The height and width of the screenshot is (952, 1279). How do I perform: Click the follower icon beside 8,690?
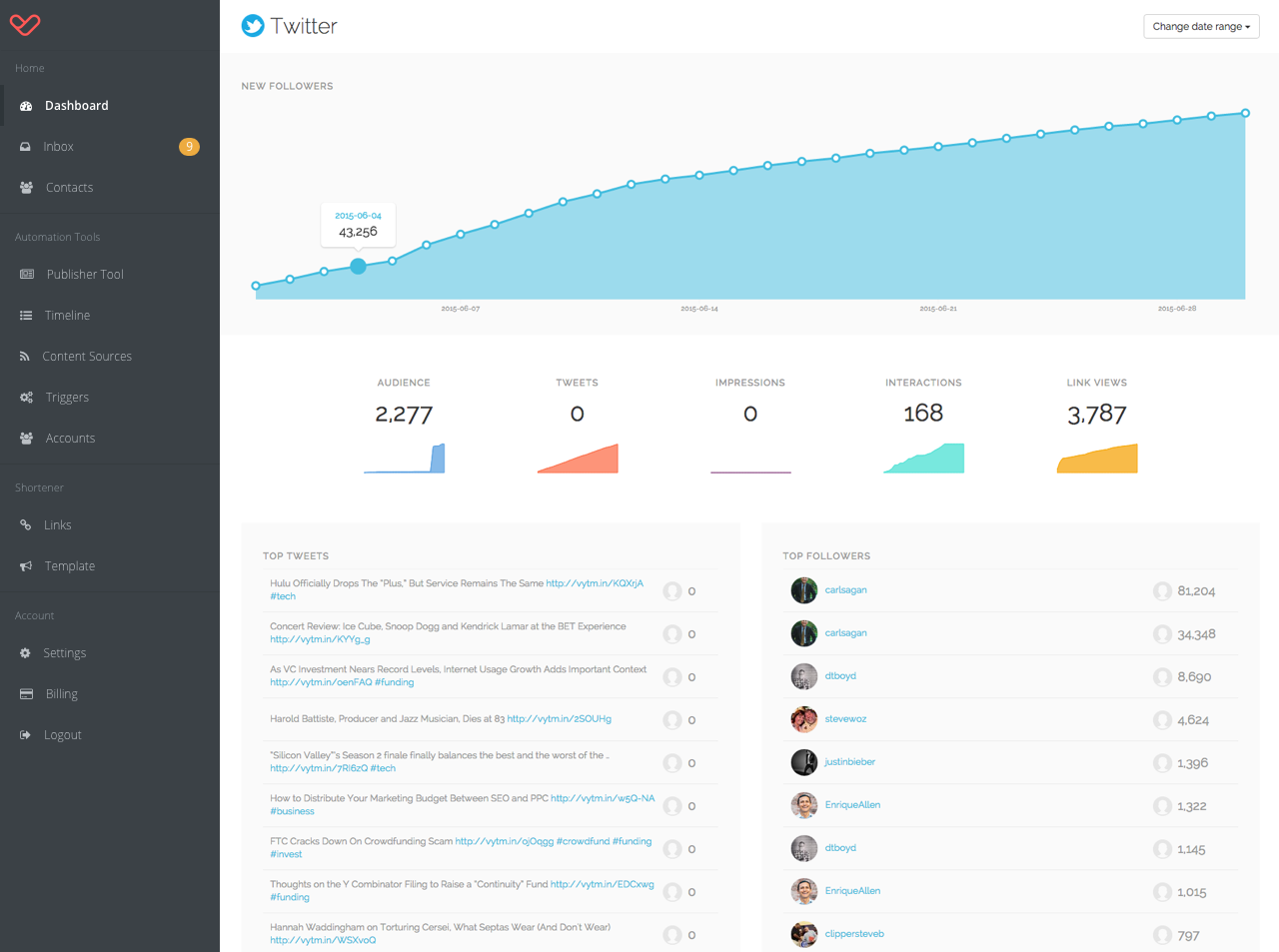coord(1162,677)
